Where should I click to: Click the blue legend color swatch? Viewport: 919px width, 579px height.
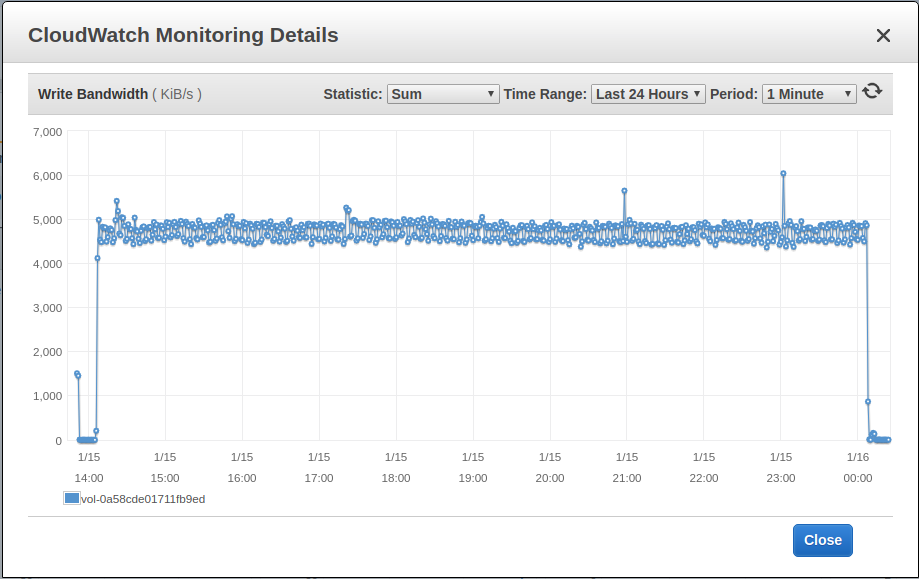pos(71,498)
